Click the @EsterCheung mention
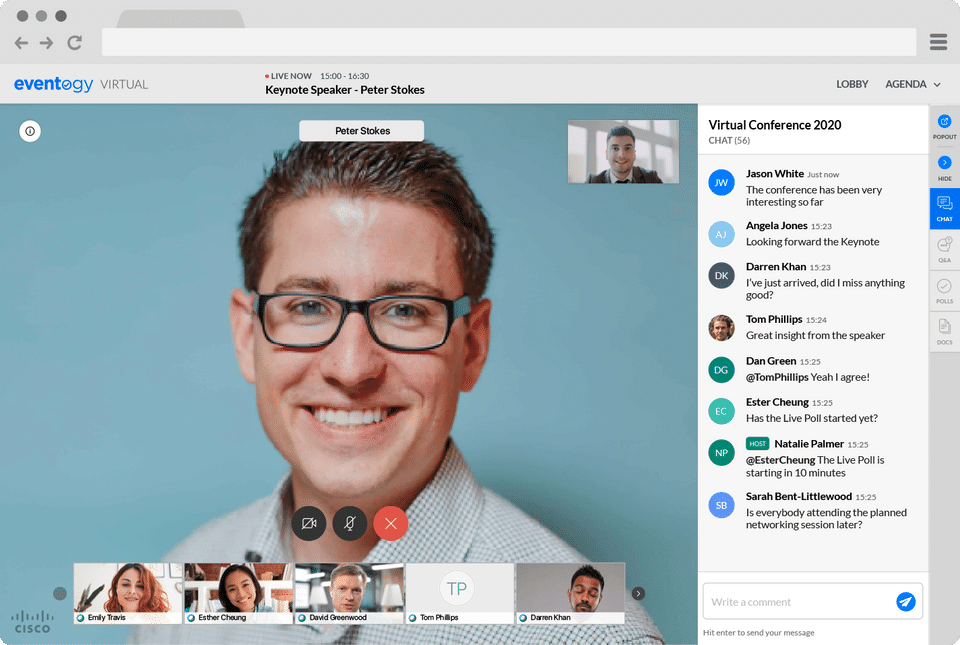Image resolution: width=960 pixels, height=645 pixels. pos(779,460)
